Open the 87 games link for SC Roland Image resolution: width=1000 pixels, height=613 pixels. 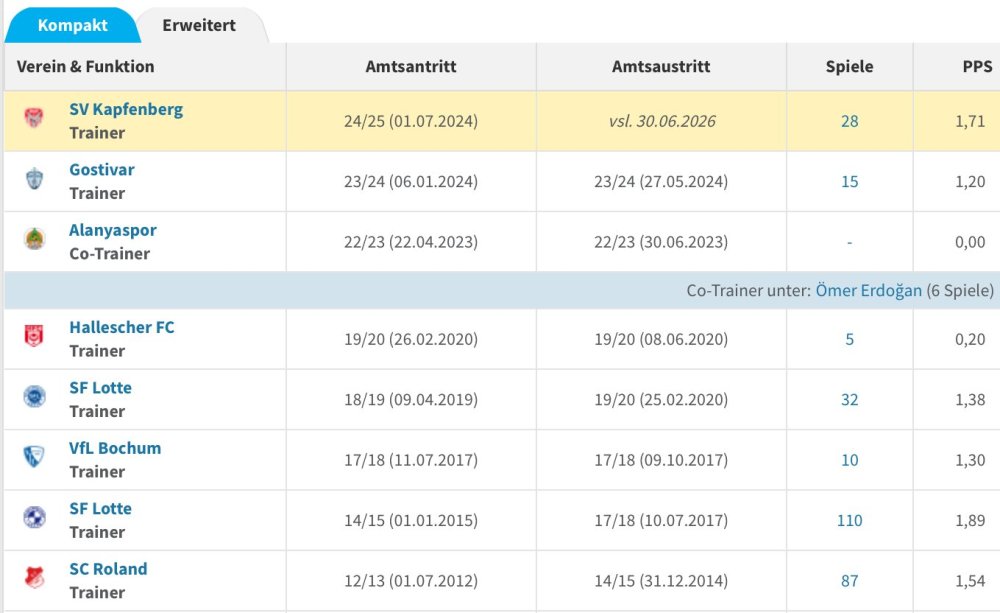pyautogui.click(x=849, y=581)
